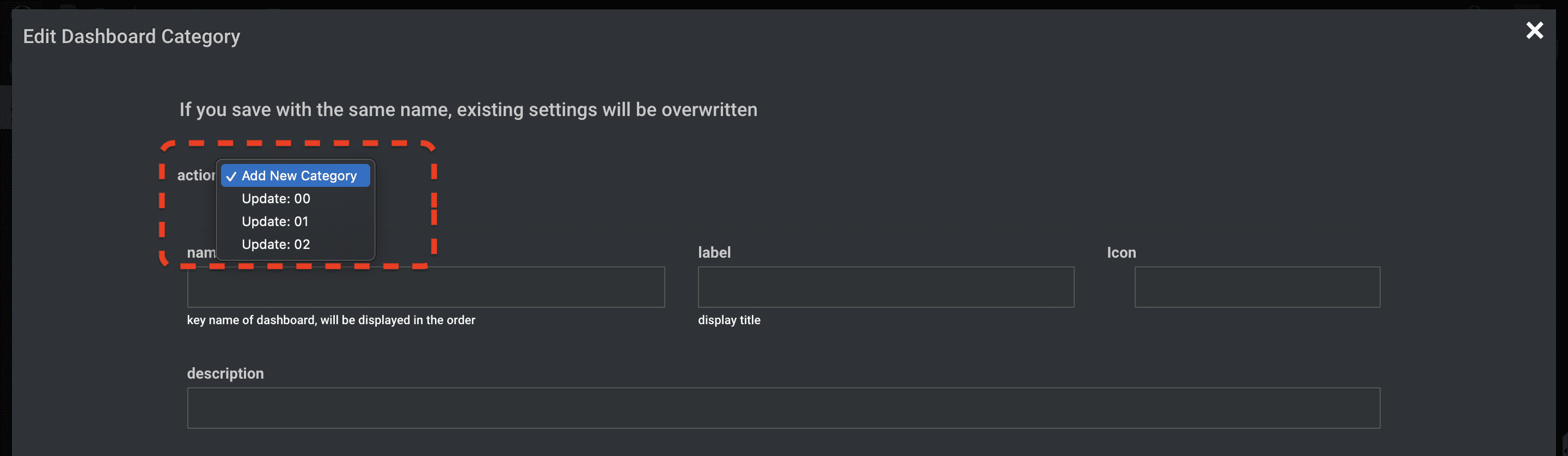Click the display title helper text
The height and width of the screenshot is (456, 1568).
(729, 320)
